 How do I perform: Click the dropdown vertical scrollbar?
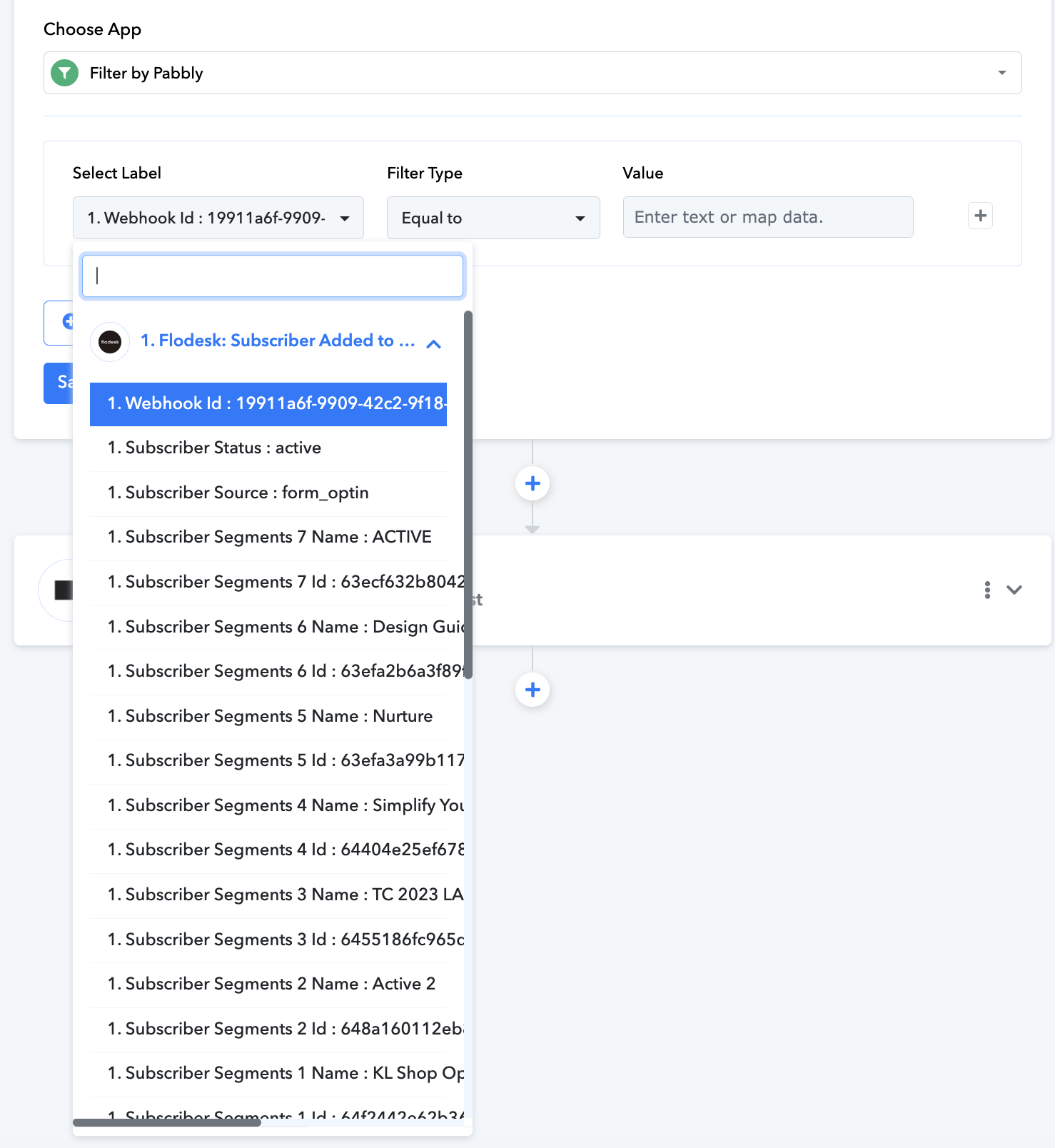click(468, 495)
